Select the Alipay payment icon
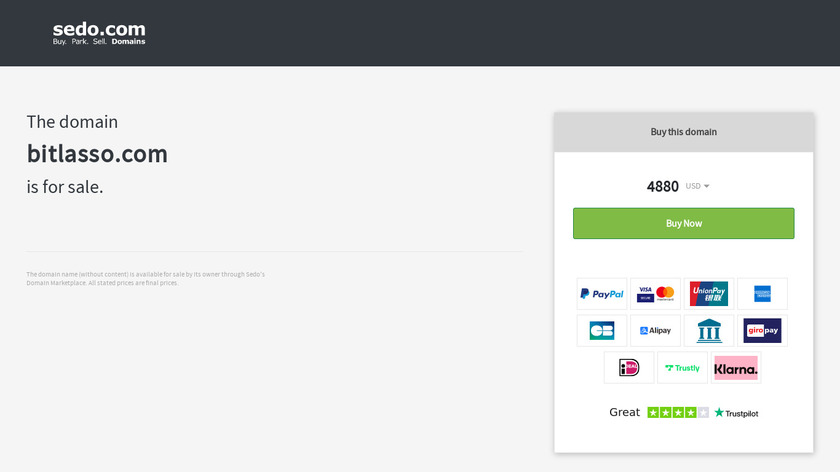Viewport: 840px width, 472px height. coord(656,331)
